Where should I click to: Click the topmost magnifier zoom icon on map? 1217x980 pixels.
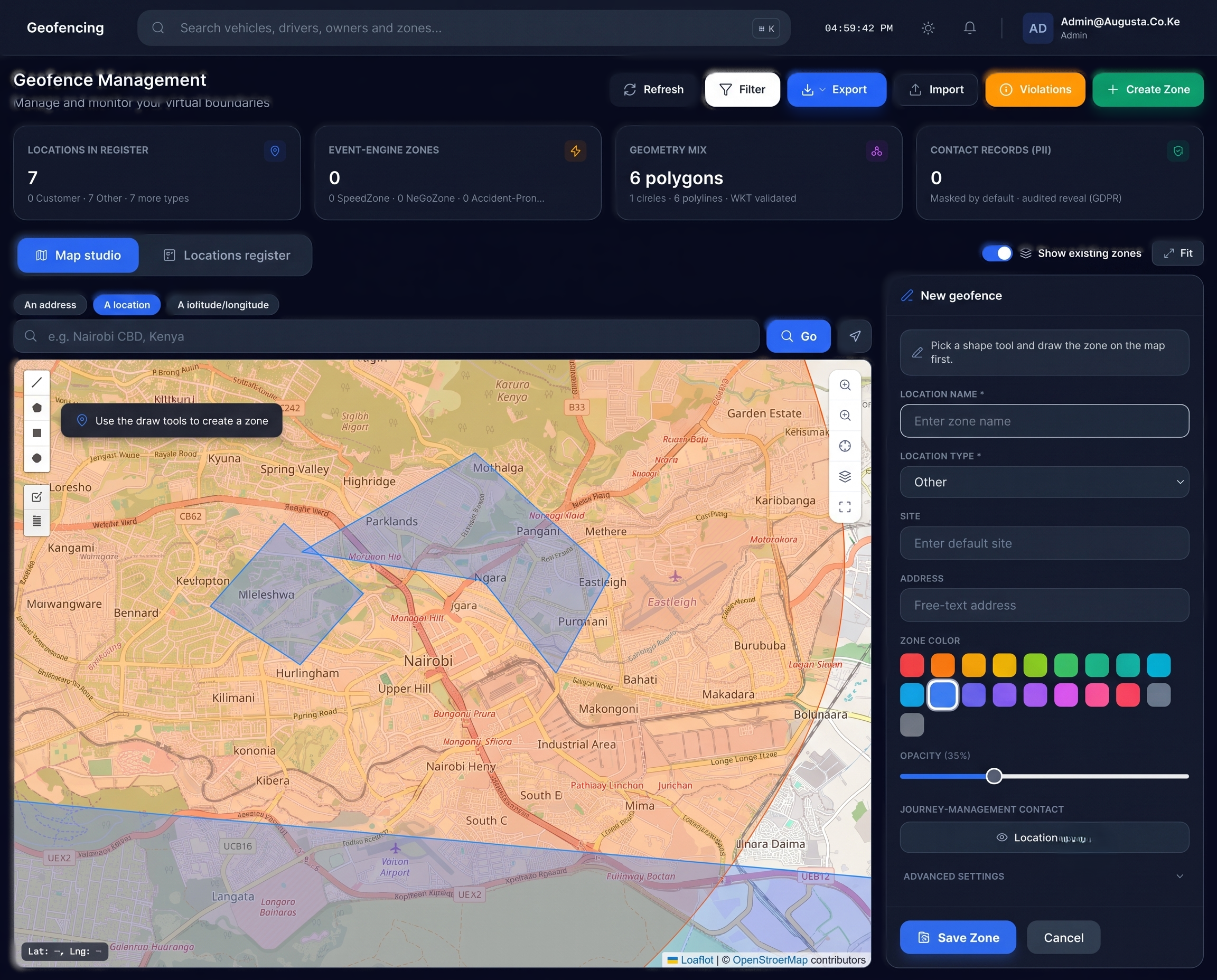[x=845, y=385]
